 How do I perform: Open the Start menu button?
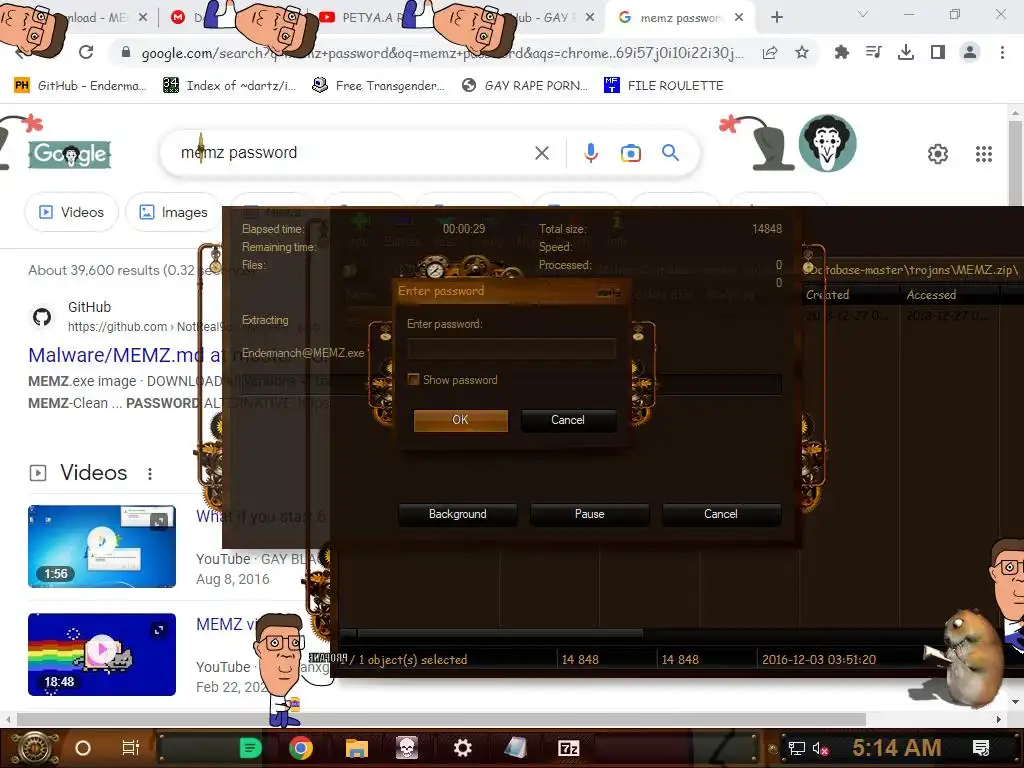[x=35, y=748]
